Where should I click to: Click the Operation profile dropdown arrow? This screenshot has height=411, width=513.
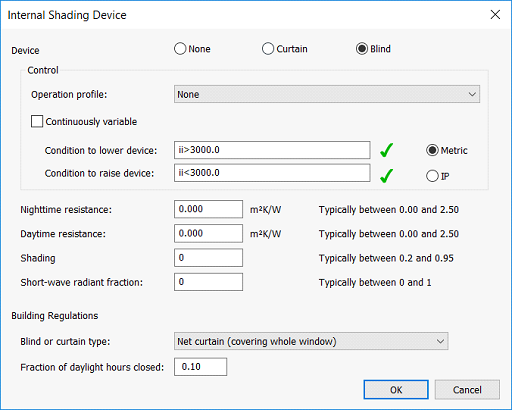coord(472,94)
